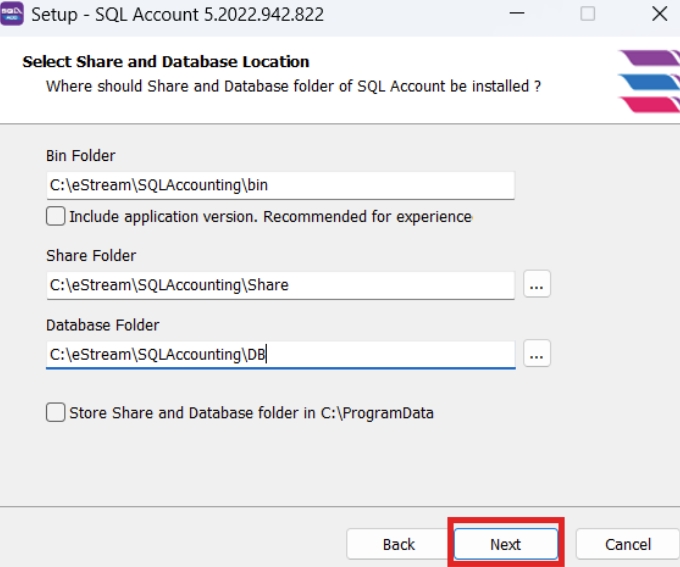Click the Select Share and Database Location heading
This screenshot has width=680, height=567.
[x=166, y=62]
